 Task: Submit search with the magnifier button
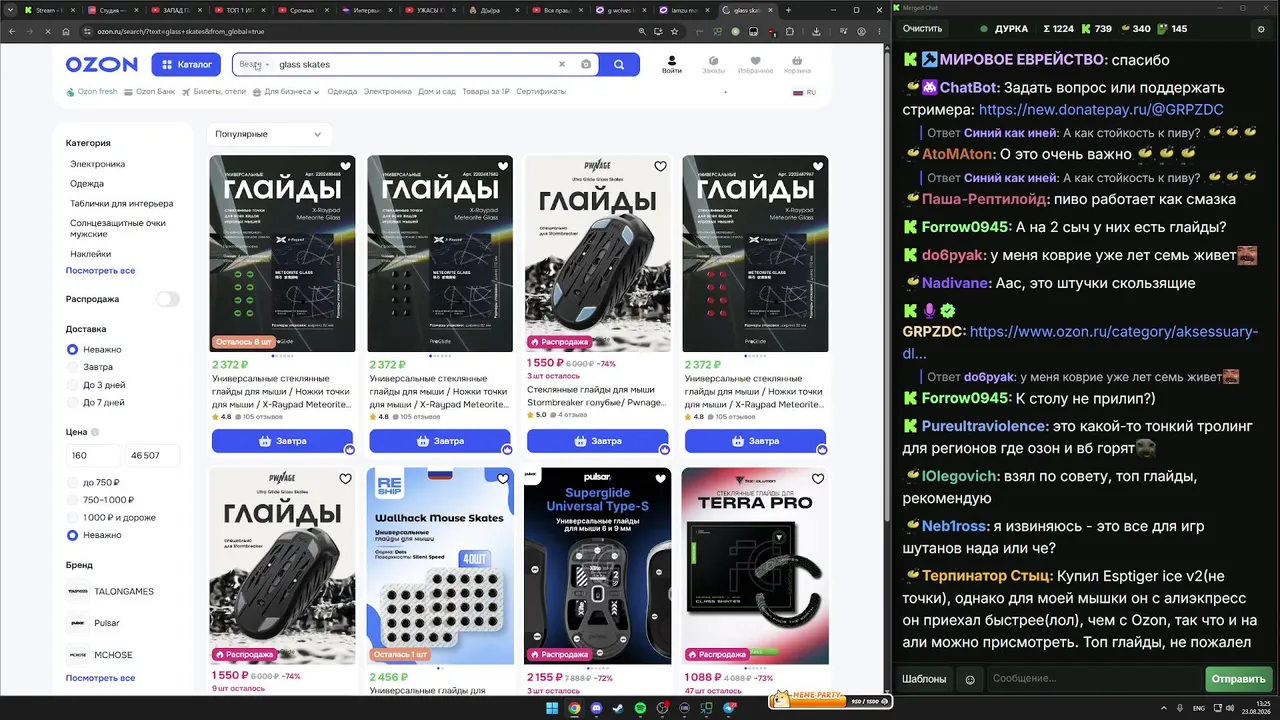(x=619, y=65)
